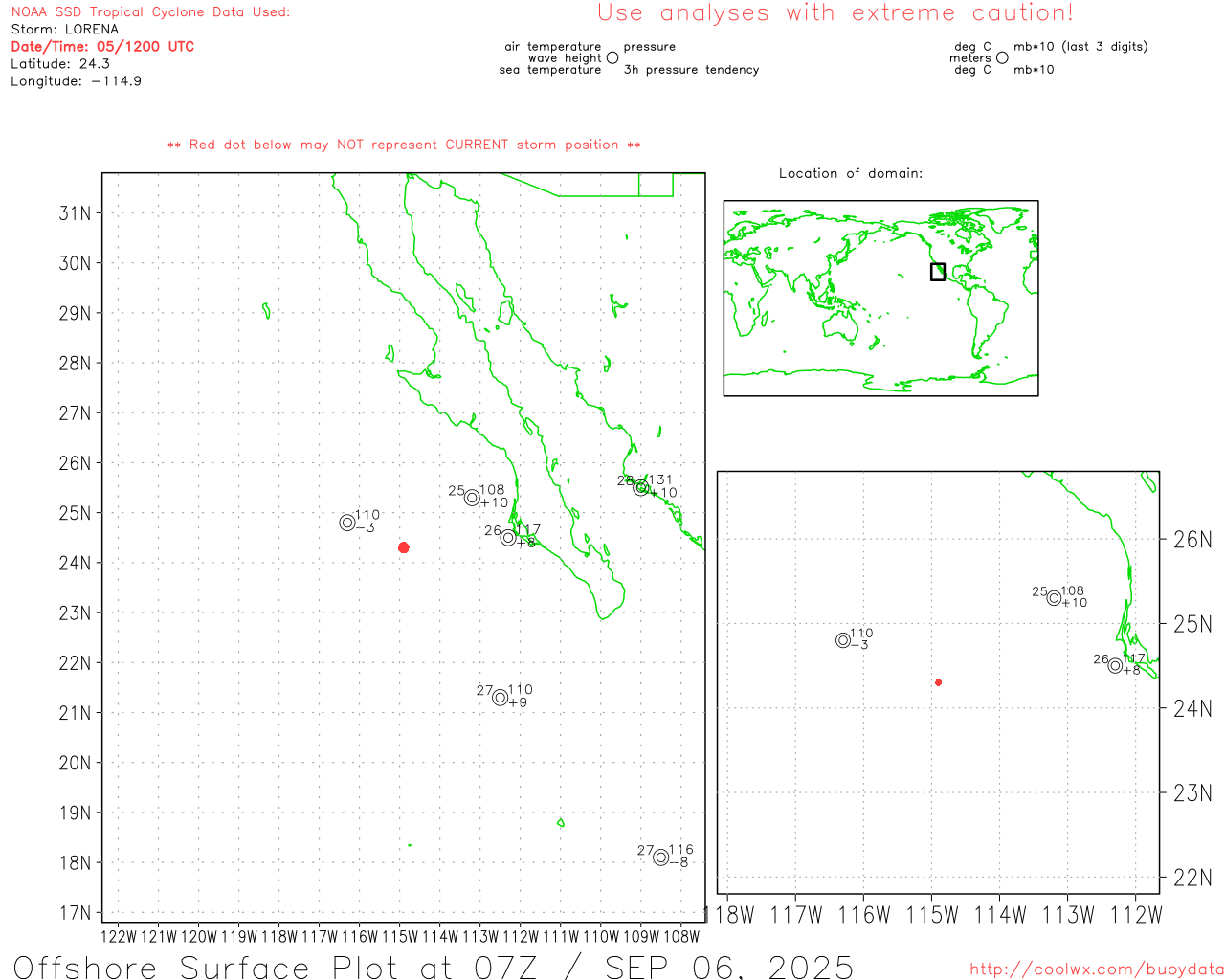The width and height of the screenshot is (1225, 980).
Task: Click 'SEP 06, 2025' date in title
Action: (x=729, y=967)
